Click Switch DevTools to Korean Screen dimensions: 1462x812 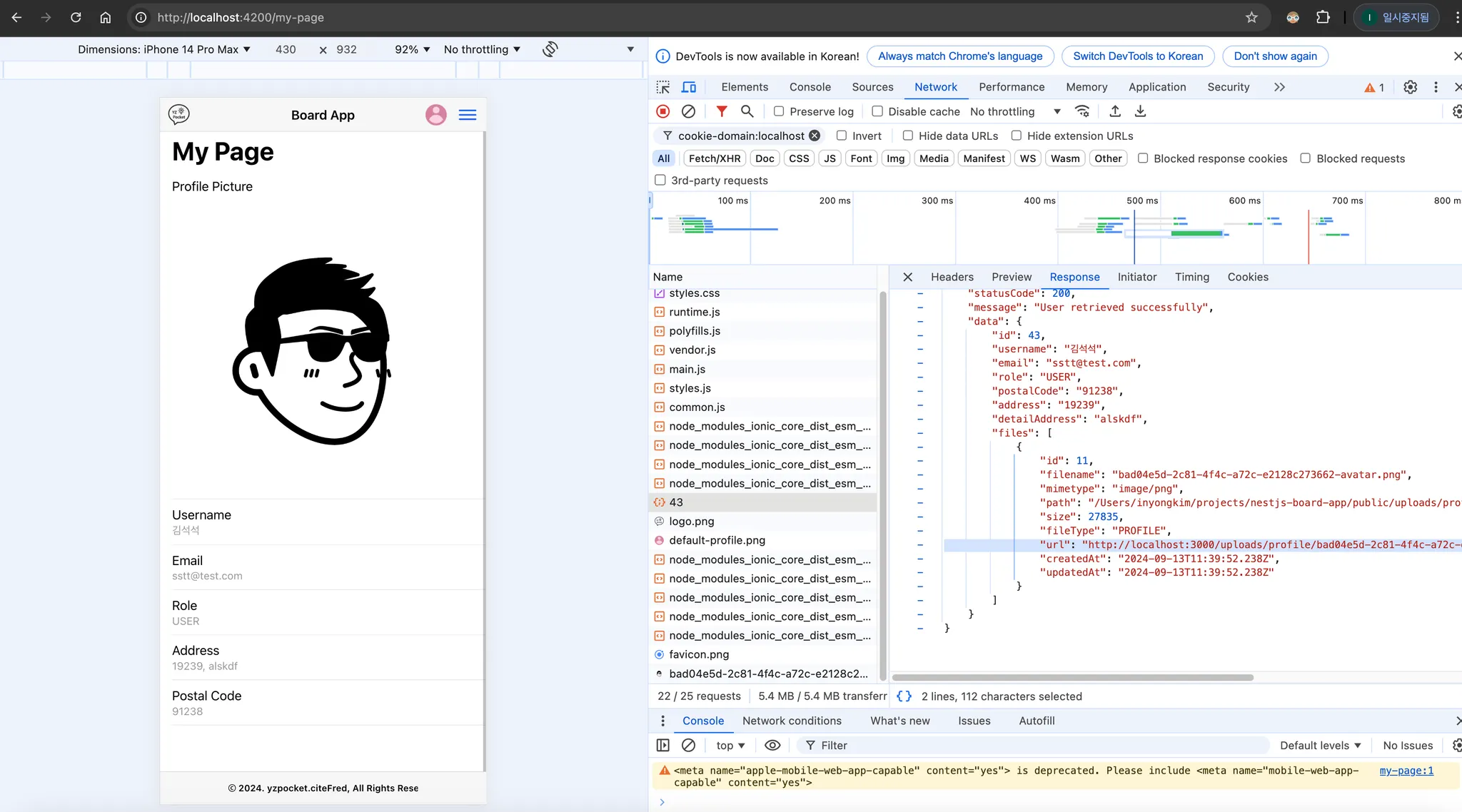[1138, 56]
